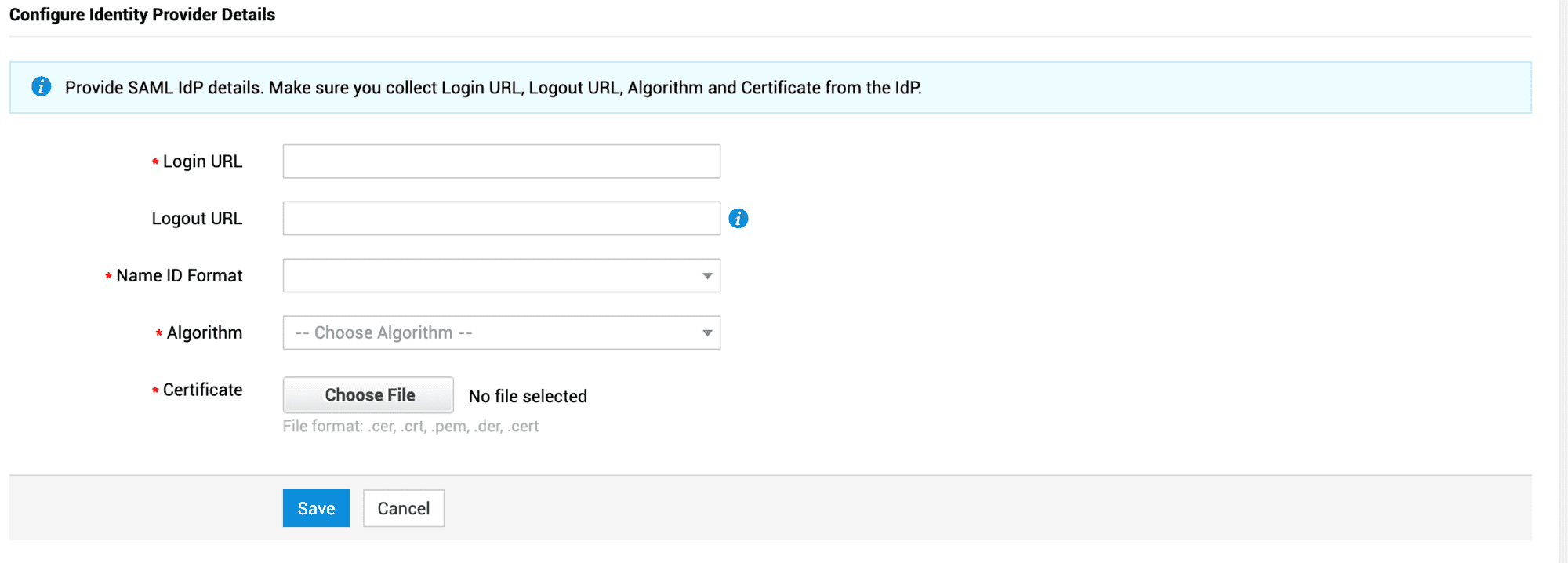Click the info icon beside Logout URL field

pos(738,219)
